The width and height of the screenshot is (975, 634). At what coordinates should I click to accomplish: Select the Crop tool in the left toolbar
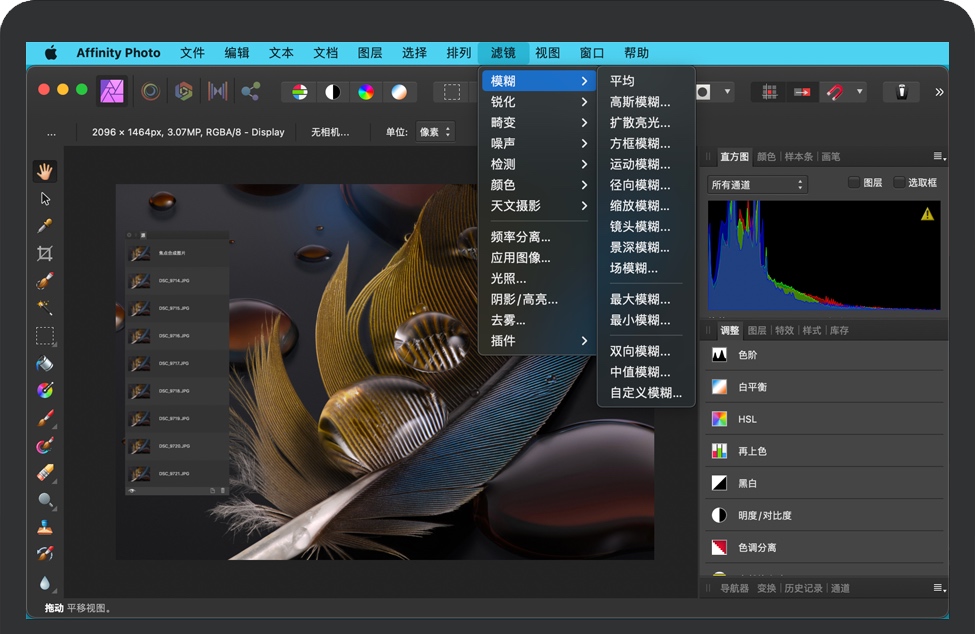coord(45,254)
